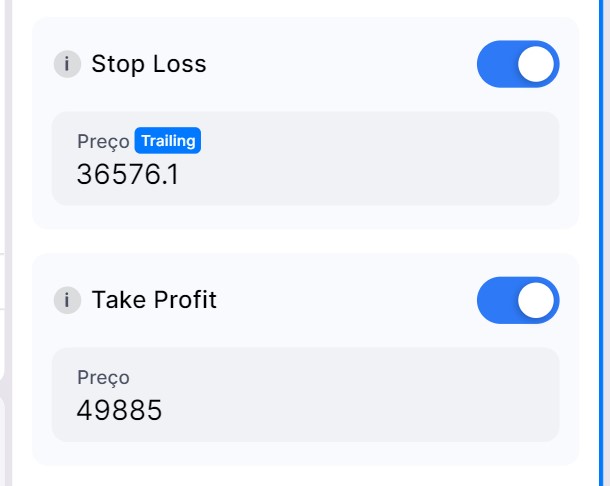Click the Preço label above 36576.1
This screenshot has width=610, height=486.
coord(103,142)
